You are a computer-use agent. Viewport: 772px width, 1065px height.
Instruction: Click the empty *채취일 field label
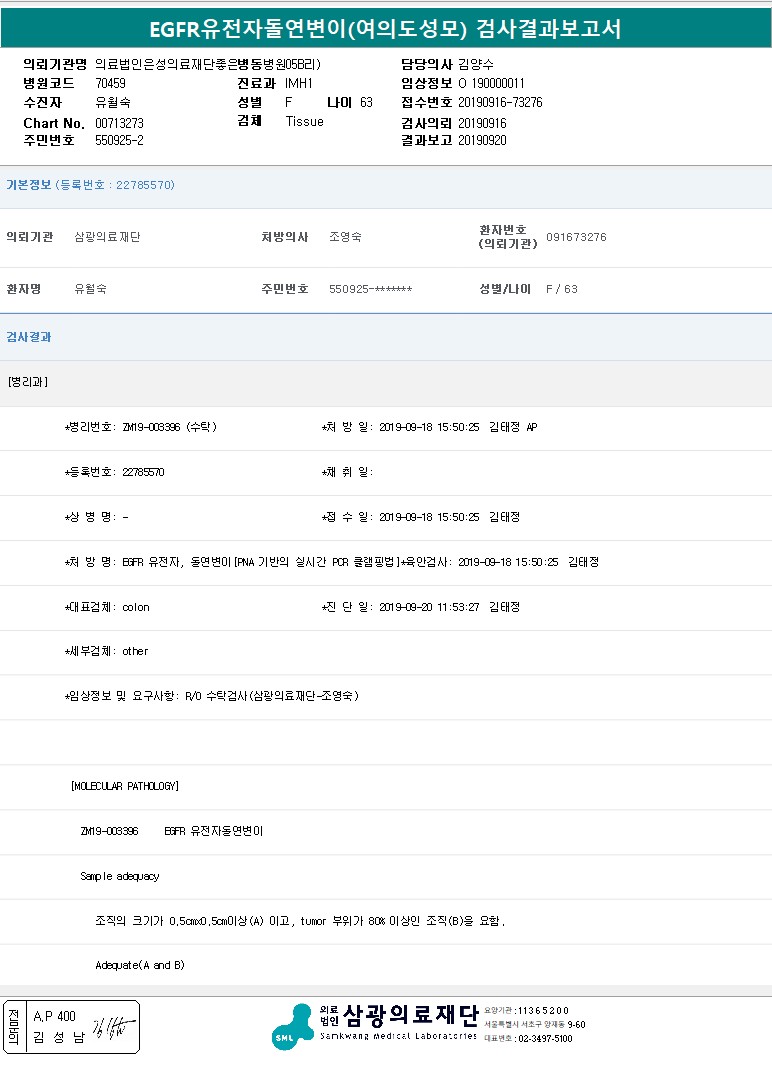pos(347,472)
